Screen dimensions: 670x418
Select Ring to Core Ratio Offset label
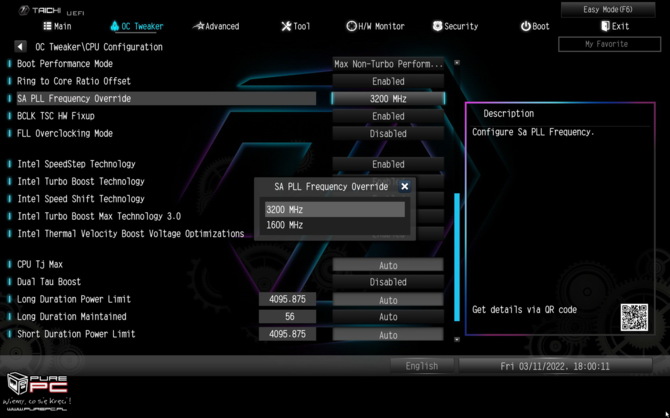(x=74, y=81)
